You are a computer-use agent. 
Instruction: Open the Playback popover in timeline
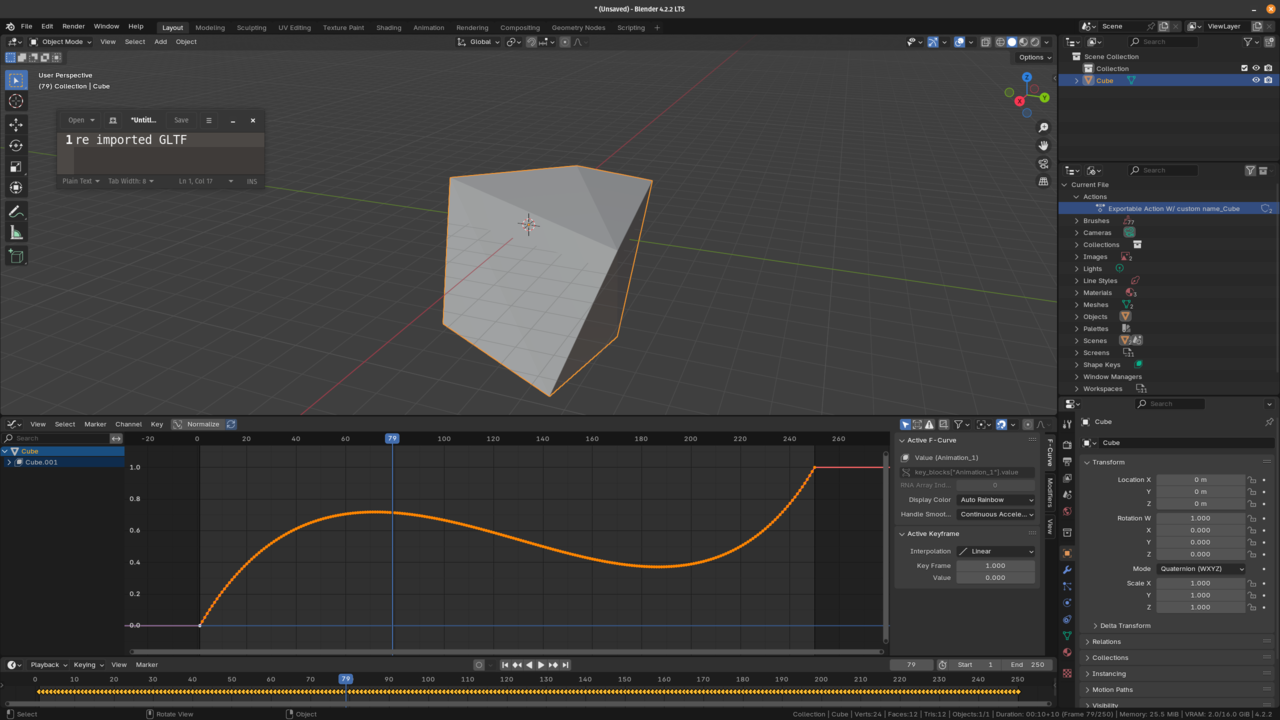tap(48, 665)
